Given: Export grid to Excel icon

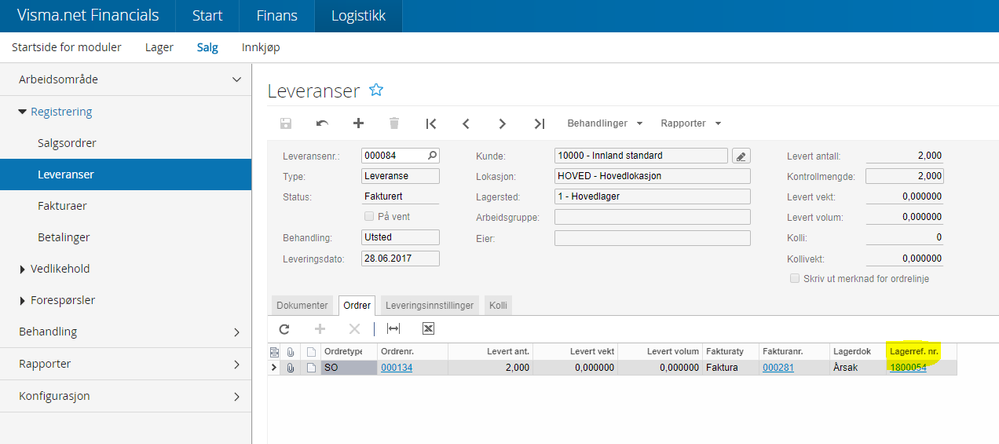Looking at the screenshot, I should [x=428, y=329].
